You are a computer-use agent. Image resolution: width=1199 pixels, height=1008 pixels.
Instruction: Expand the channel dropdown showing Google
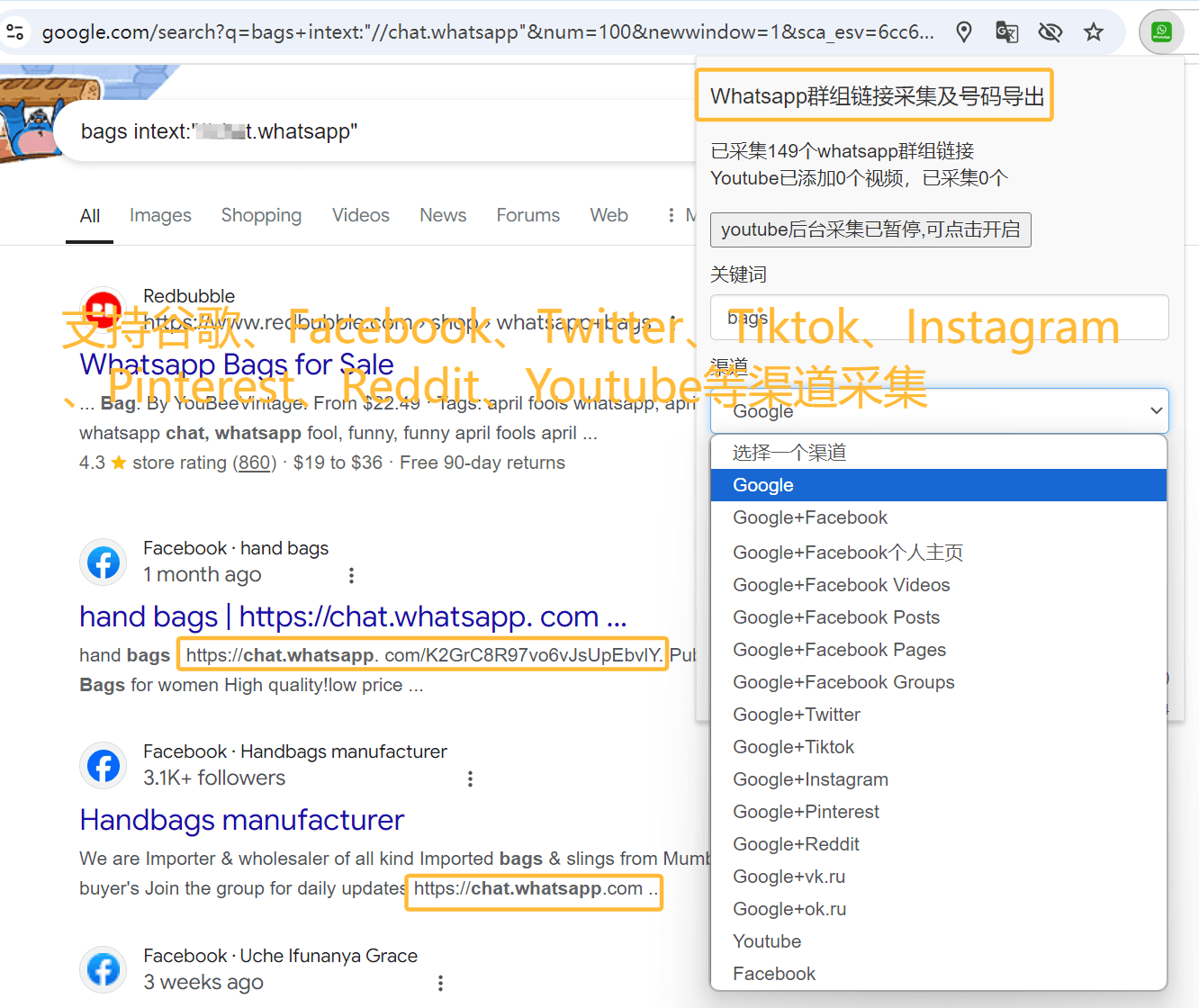coord(939,411)
